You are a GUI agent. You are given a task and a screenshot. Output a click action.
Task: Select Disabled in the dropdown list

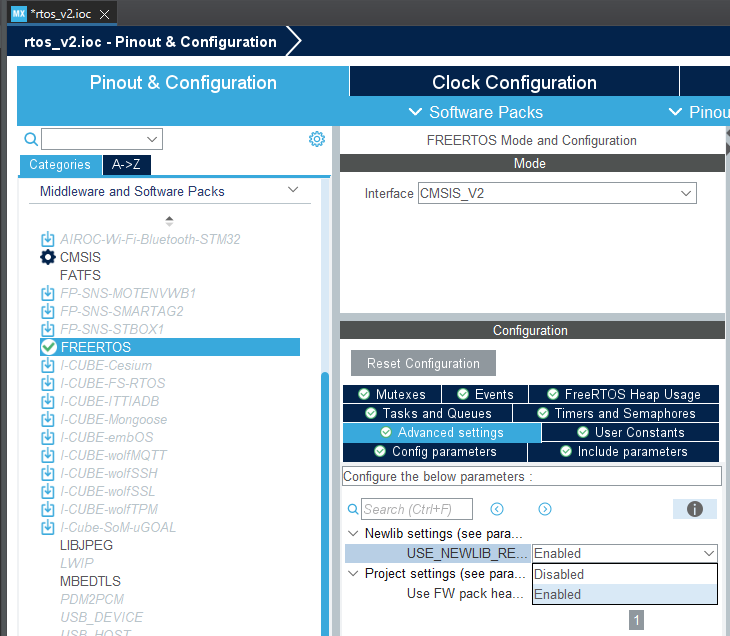(x=624, y=574)
